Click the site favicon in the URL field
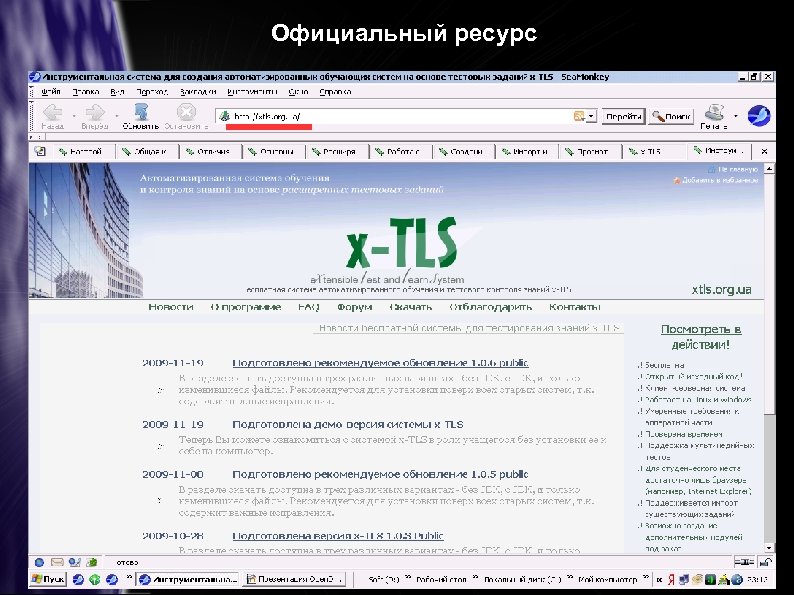794x595 pixels. [224, 116]
